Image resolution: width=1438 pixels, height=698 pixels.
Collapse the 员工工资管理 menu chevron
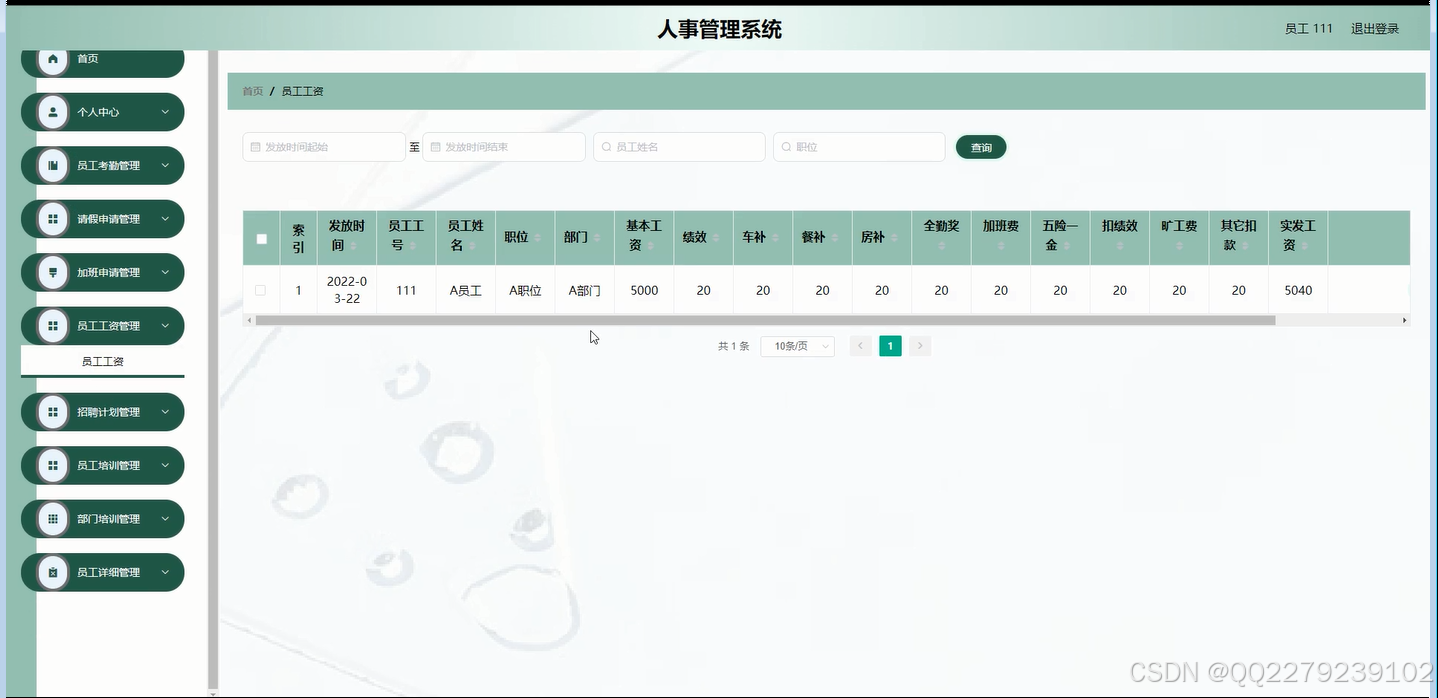(x=166, y=325)
